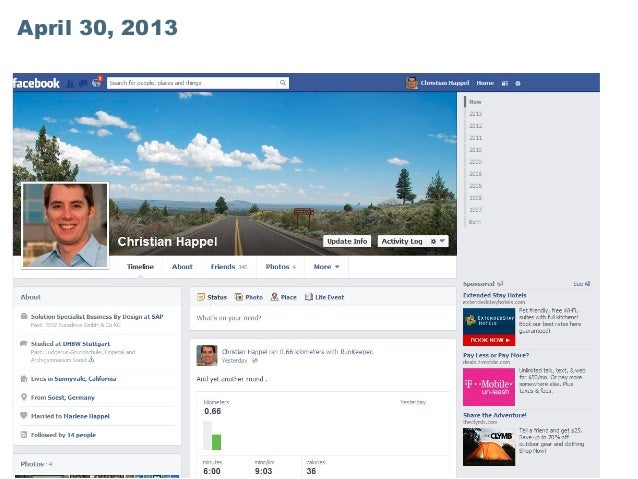Open Christian Happel name in RunKeeper post
Screen dimensions: 638x479
tap(245, 352)
